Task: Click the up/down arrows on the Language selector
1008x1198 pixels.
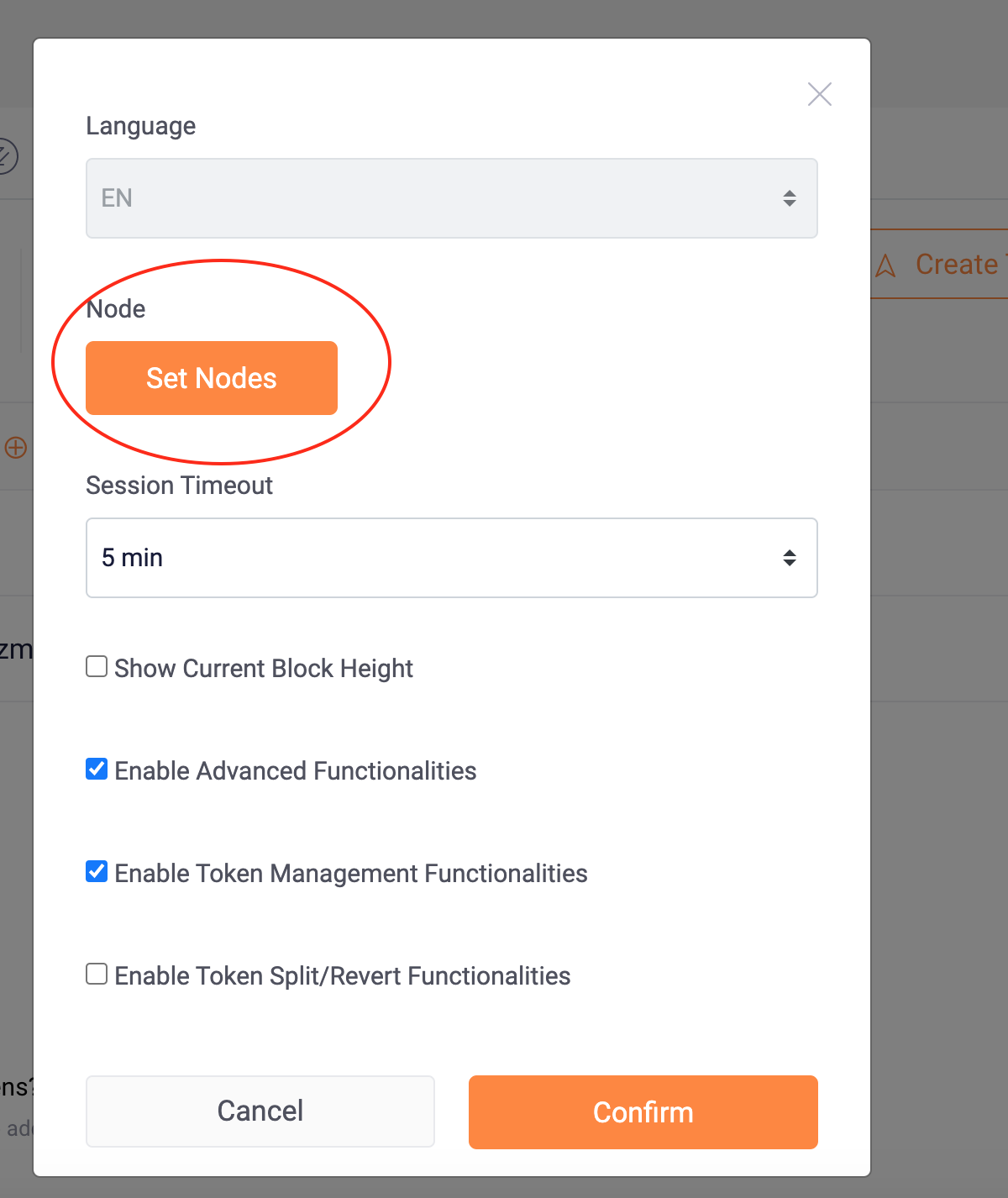Action: coord(790,198)
